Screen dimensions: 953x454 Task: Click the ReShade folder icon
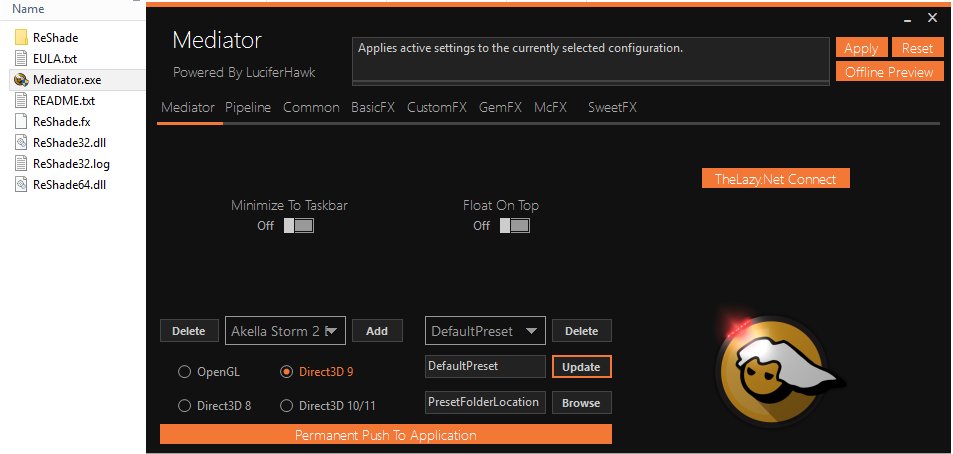21,37
